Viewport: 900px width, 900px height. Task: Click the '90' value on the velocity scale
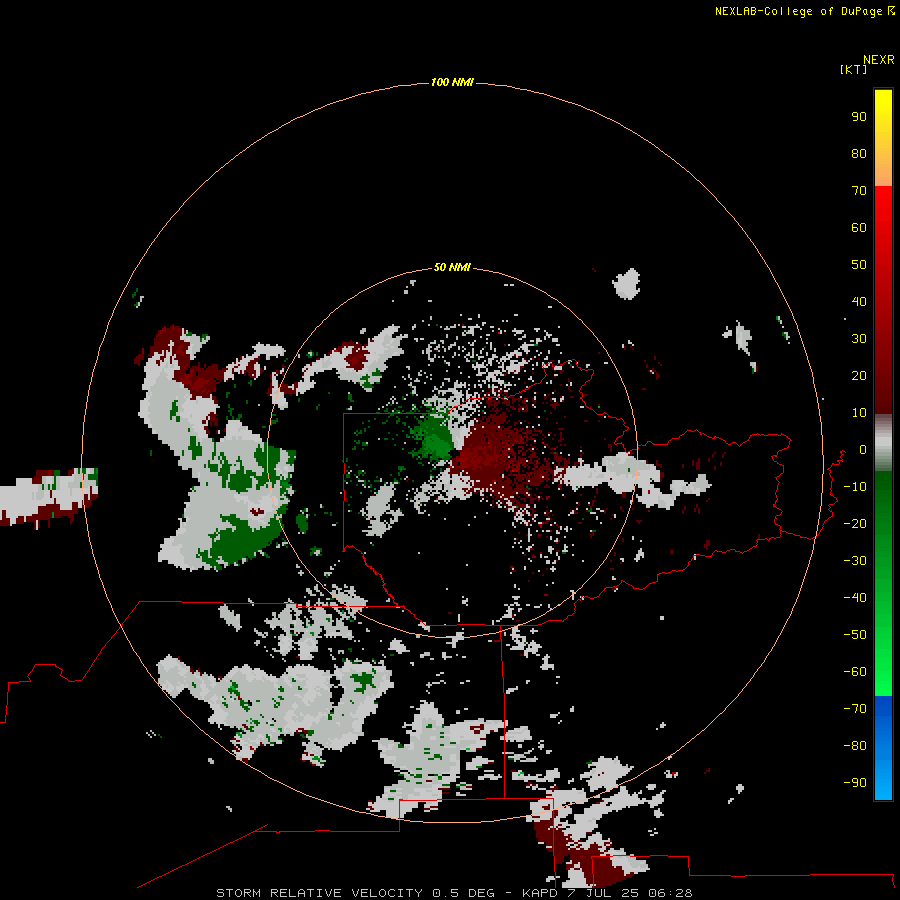859,117
